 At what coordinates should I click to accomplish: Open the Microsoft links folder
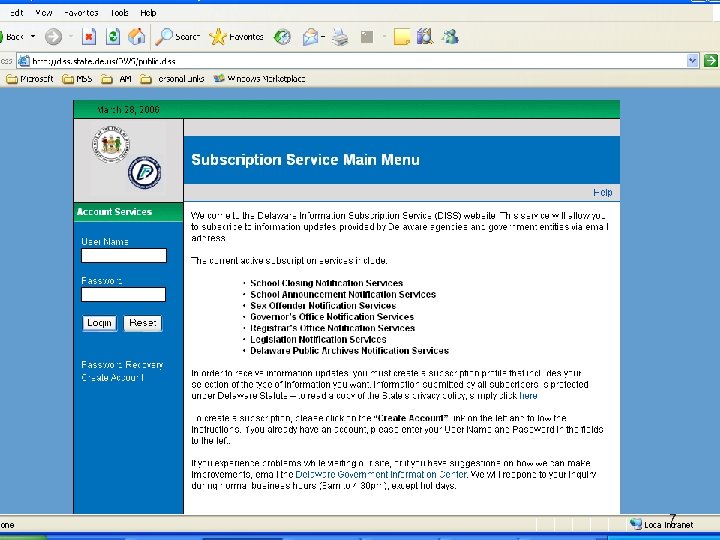point(30,79)
